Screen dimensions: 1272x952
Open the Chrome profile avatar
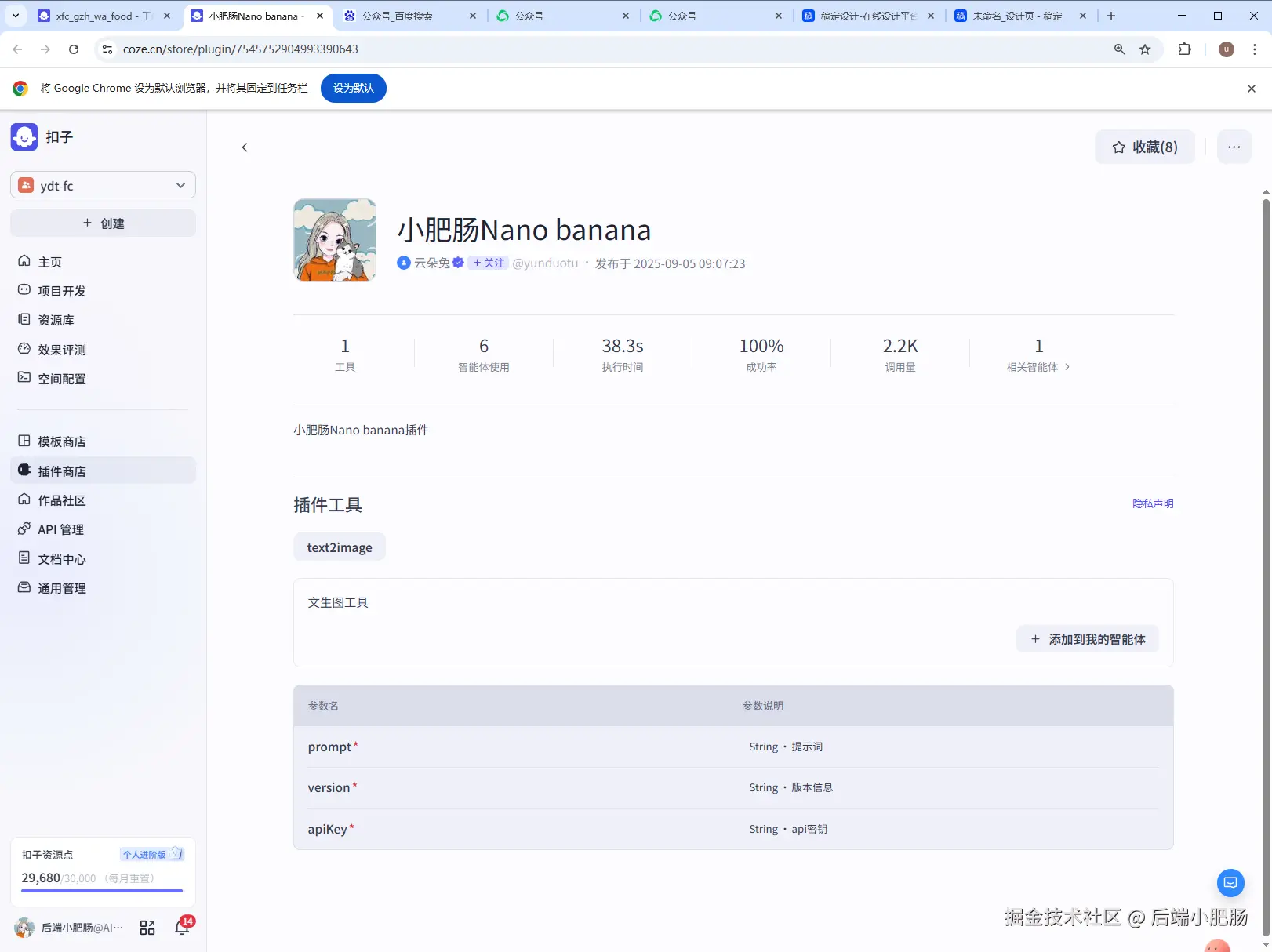pos(1227,49)
